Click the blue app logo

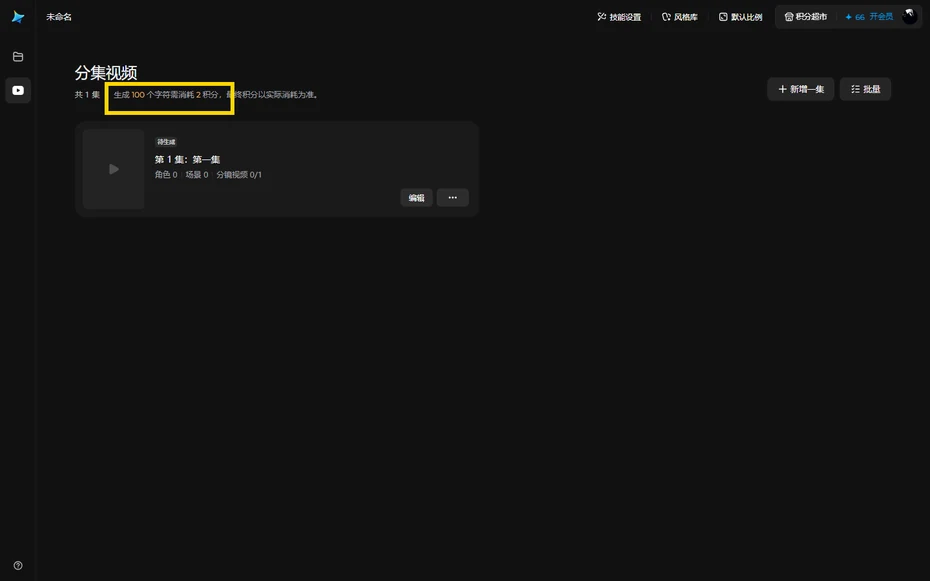(x=18, y=17)
